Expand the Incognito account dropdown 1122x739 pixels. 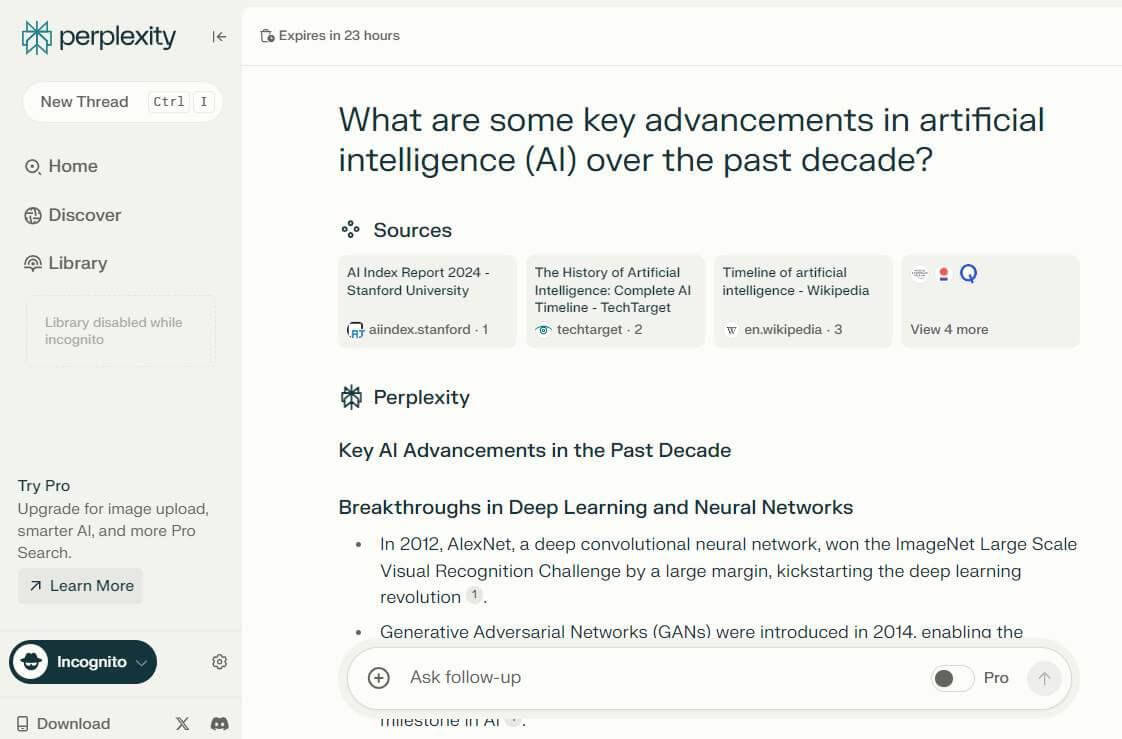[142, 662]
